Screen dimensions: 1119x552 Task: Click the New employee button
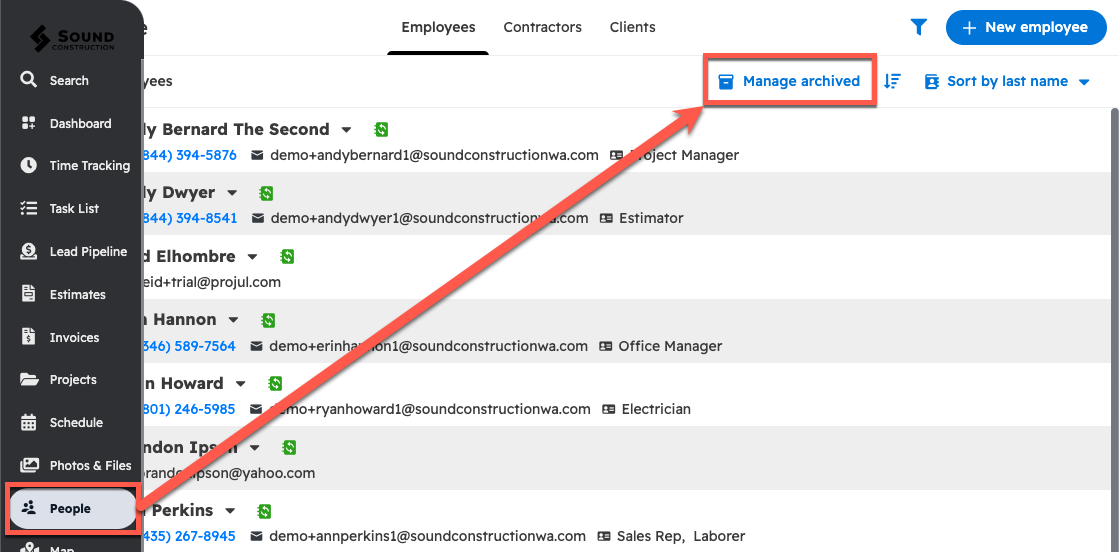coord(1025,28)
